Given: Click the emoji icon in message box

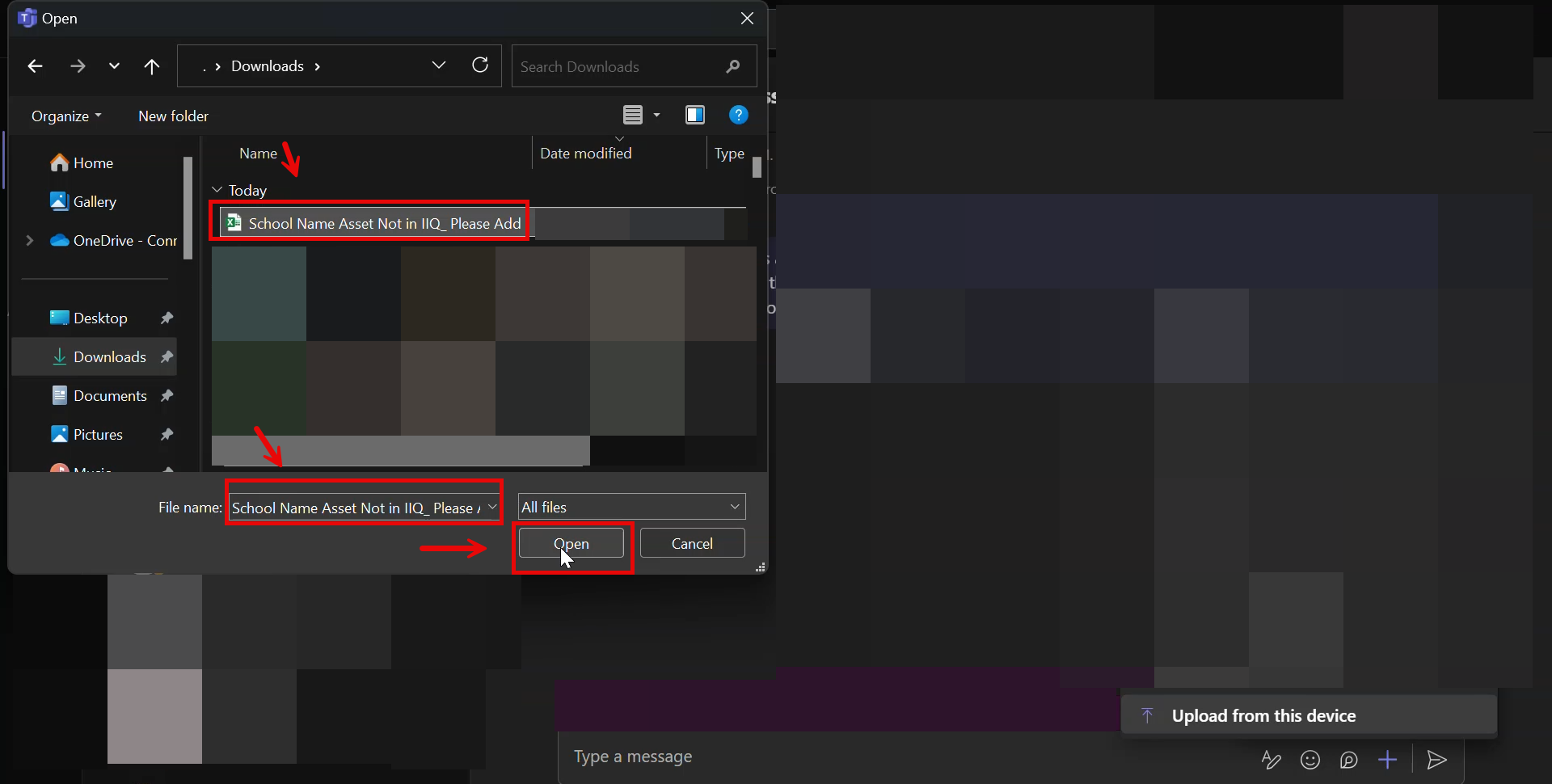Looking at the screenshot, I should click(x=1310, y=760).
